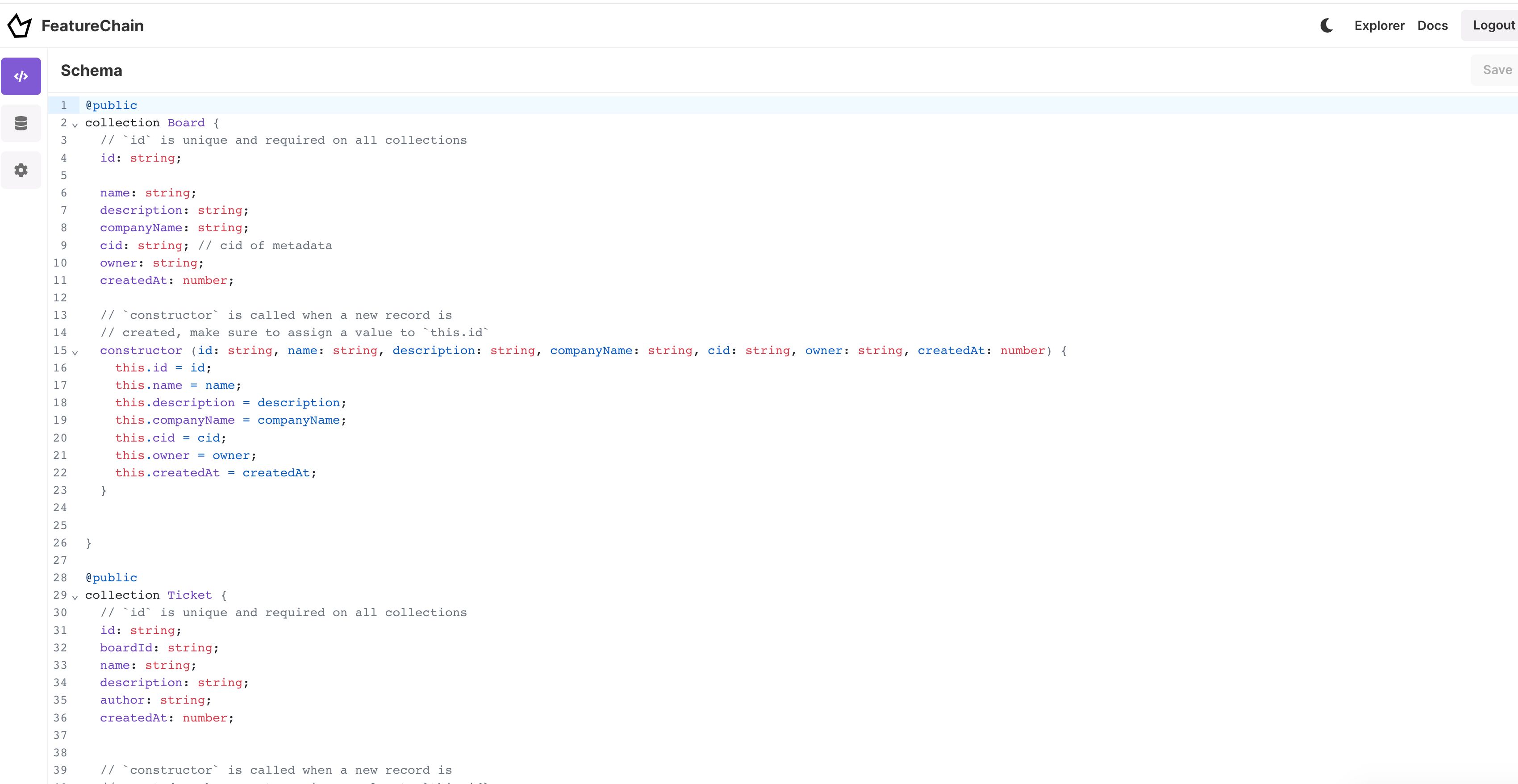The width and height of the screenshot is (1518, 784).
Task: Click line number 27 in gutter
Action: 60,561
